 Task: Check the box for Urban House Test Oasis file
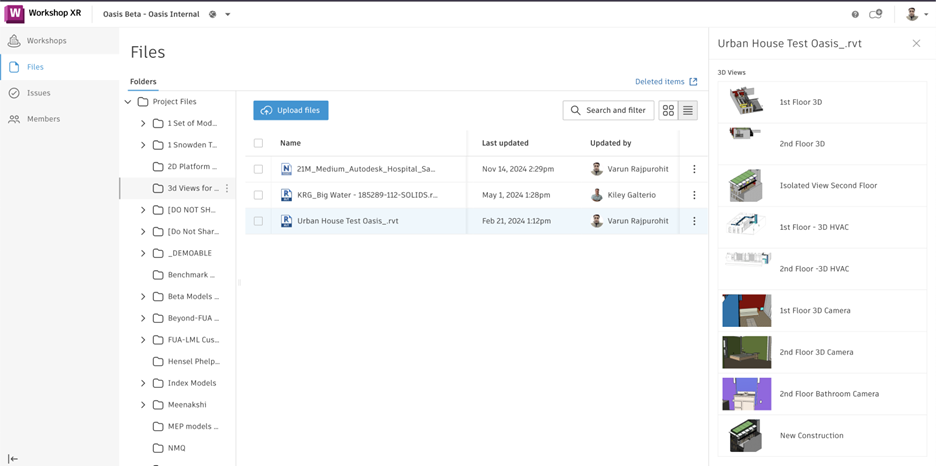point(258,221)
